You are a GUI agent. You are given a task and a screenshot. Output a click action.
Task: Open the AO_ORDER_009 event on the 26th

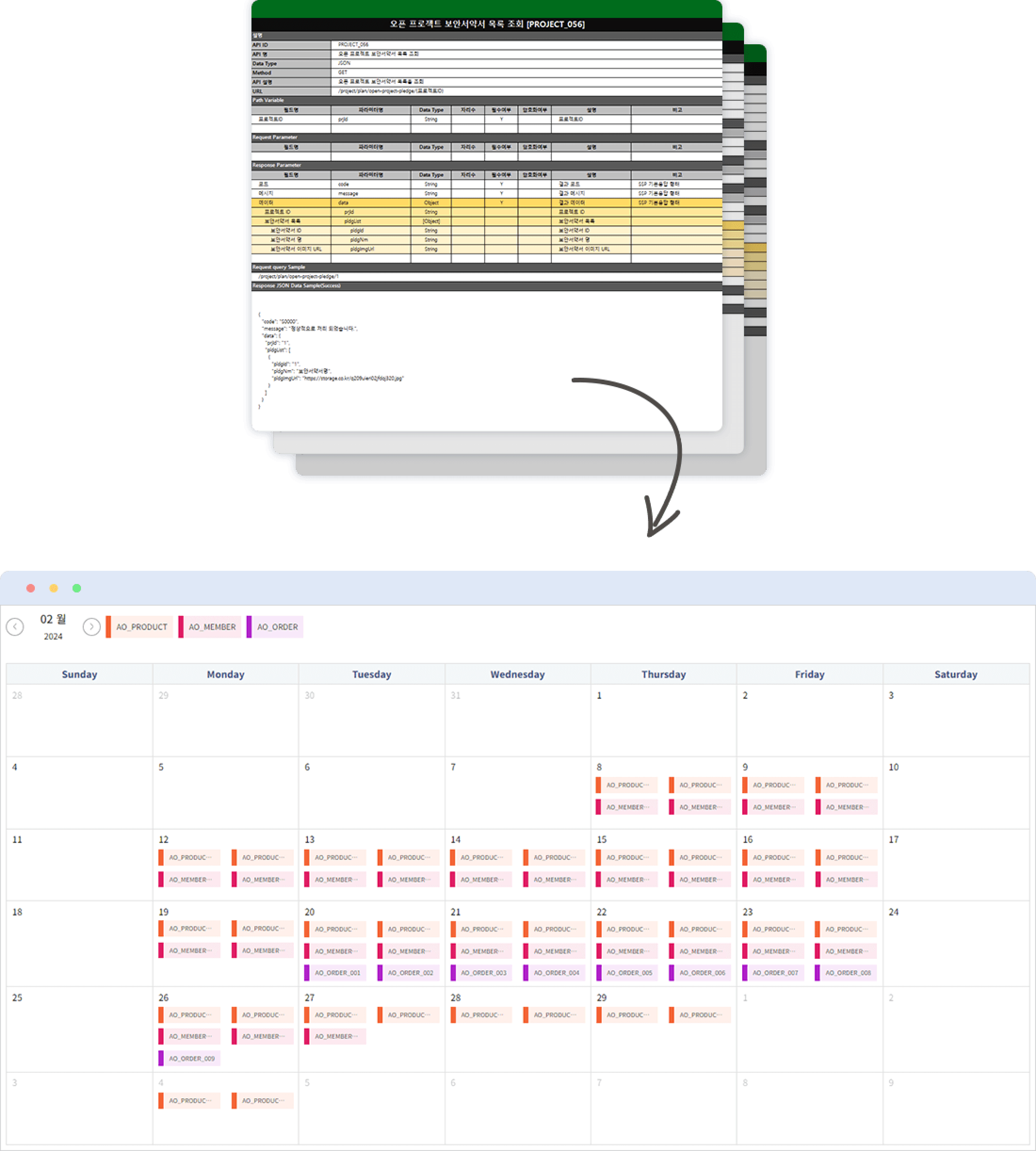click(x=190, y=1058)
